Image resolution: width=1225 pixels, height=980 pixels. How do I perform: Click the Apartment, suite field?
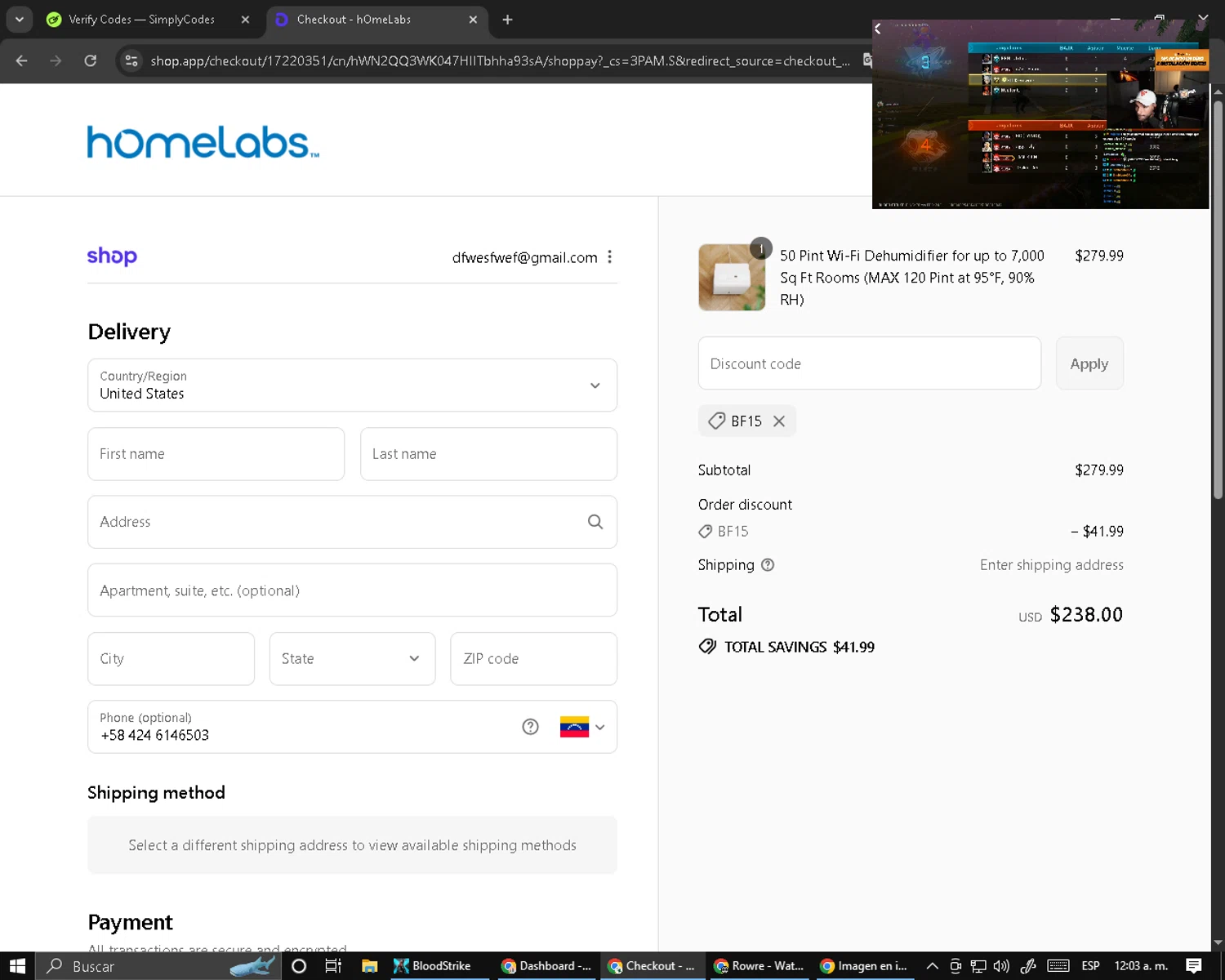352,590
